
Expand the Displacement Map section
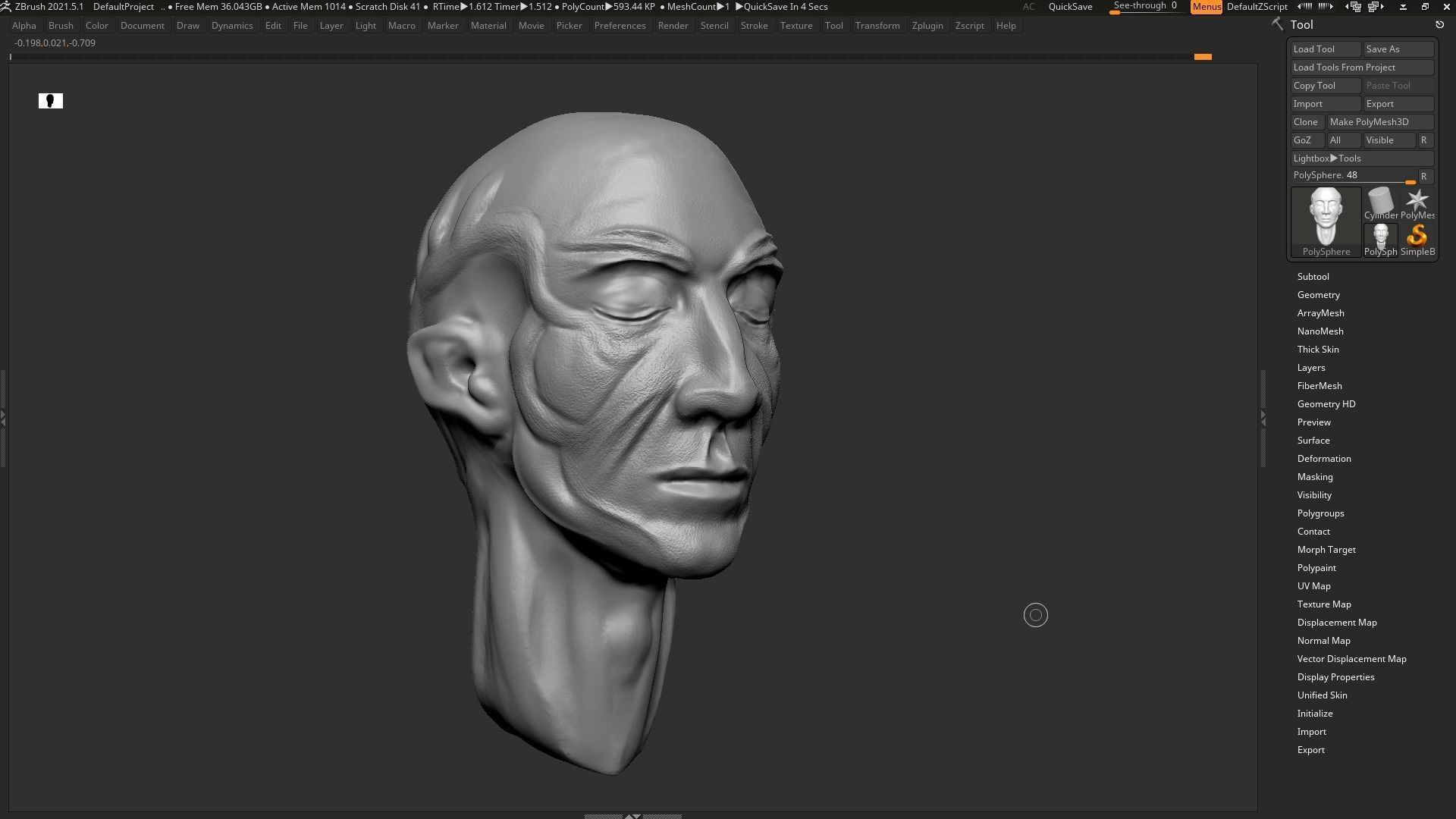pos(1336,623)
